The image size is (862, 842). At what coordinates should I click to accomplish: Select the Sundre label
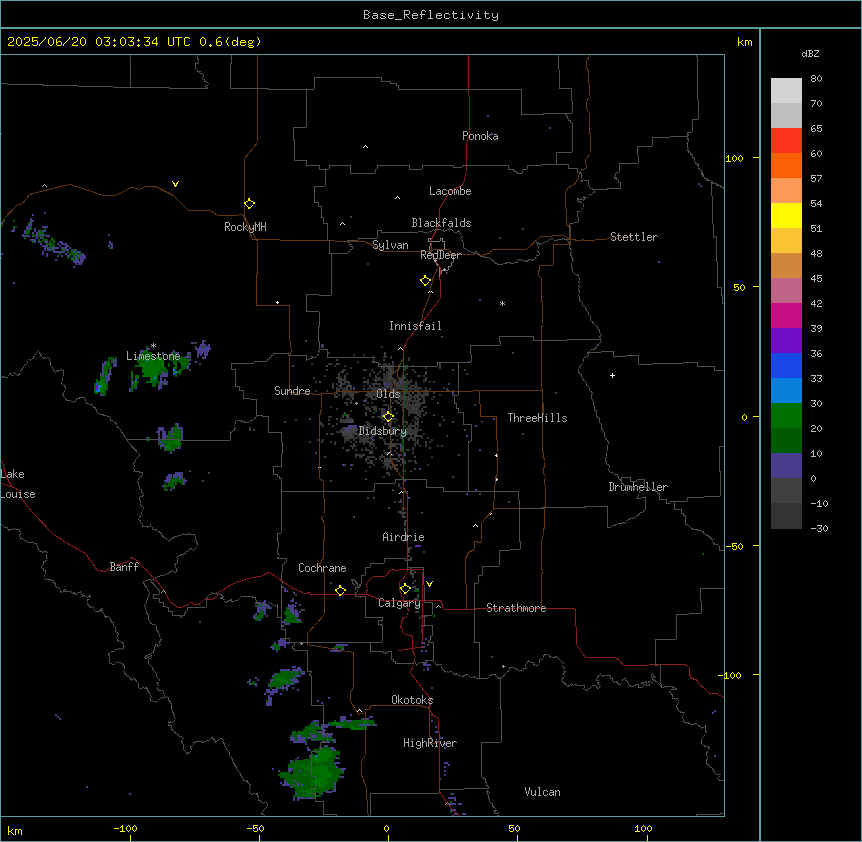click(x=292, y=391)
